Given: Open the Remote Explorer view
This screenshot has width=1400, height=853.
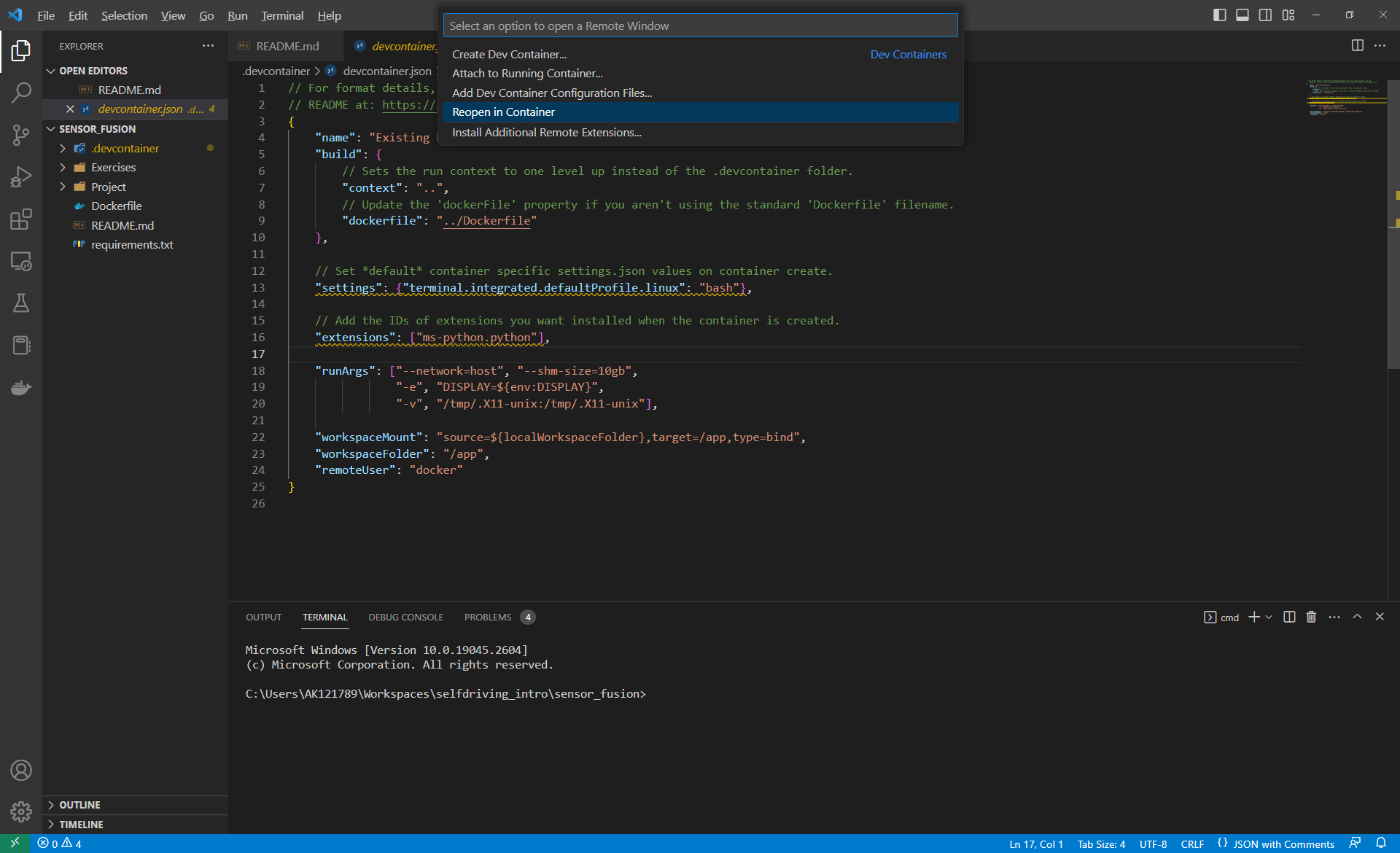Looking at the screenshot, I should 21,262.
